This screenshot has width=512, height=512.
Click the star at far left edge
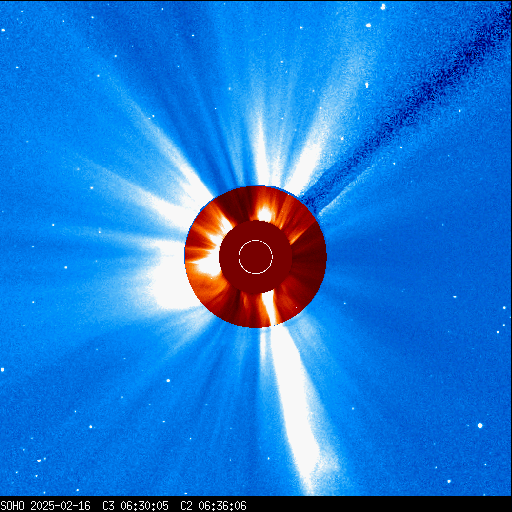(2, 370)
